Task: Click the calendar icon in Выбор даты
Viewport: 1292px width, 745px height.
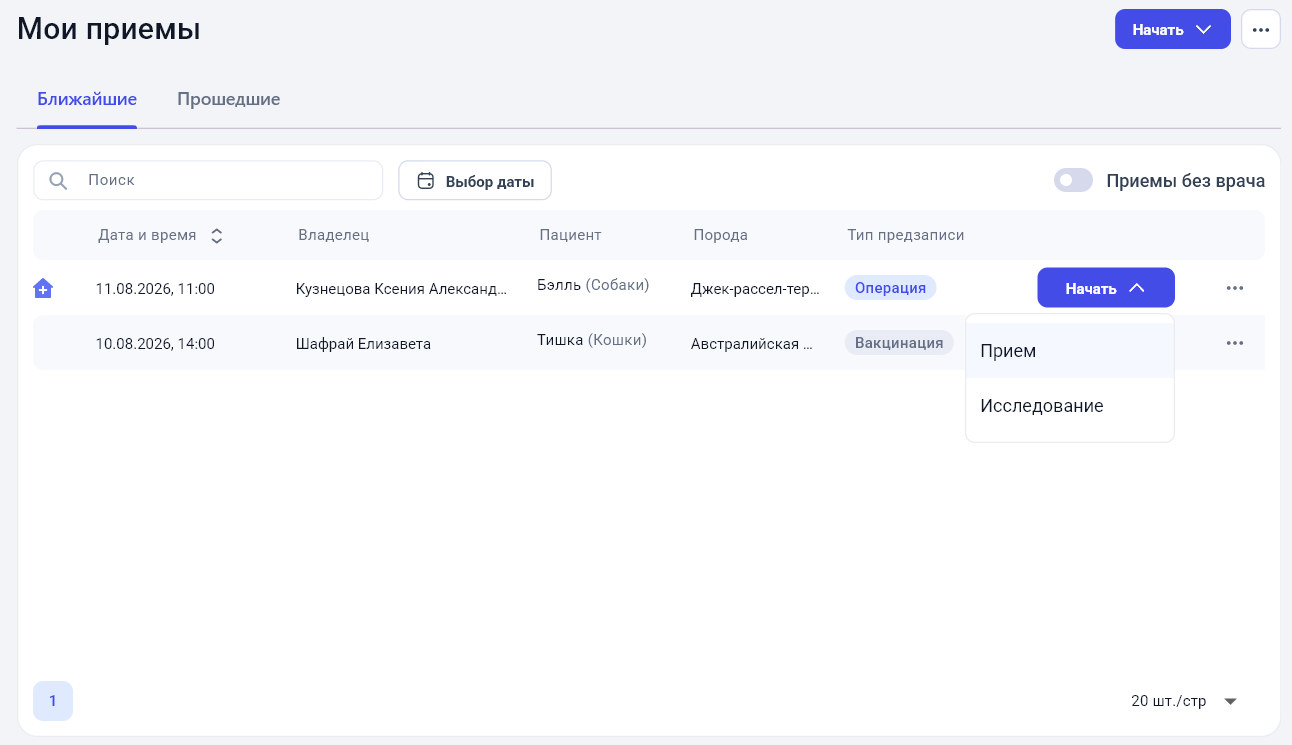Action: click(425, 181)
